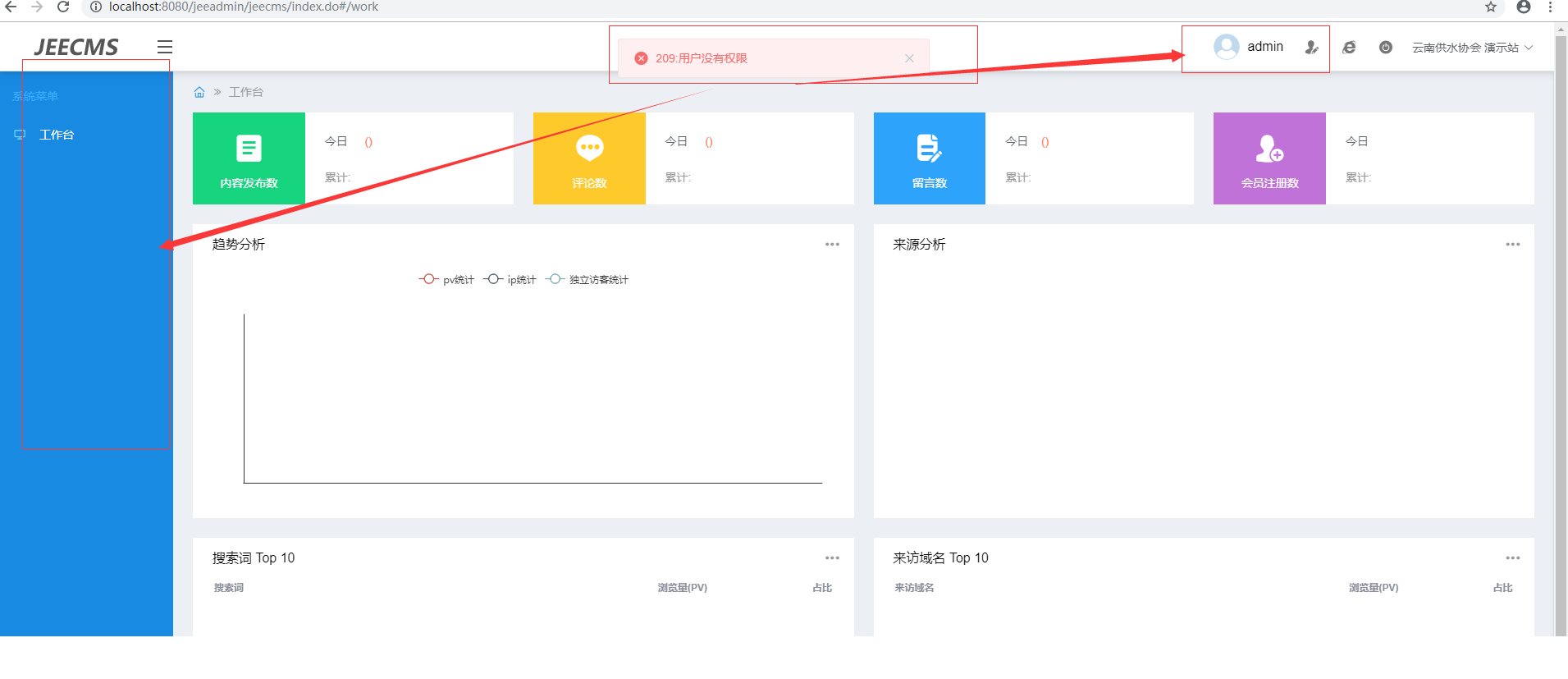Bookmark this page with the star icon

1491,7
